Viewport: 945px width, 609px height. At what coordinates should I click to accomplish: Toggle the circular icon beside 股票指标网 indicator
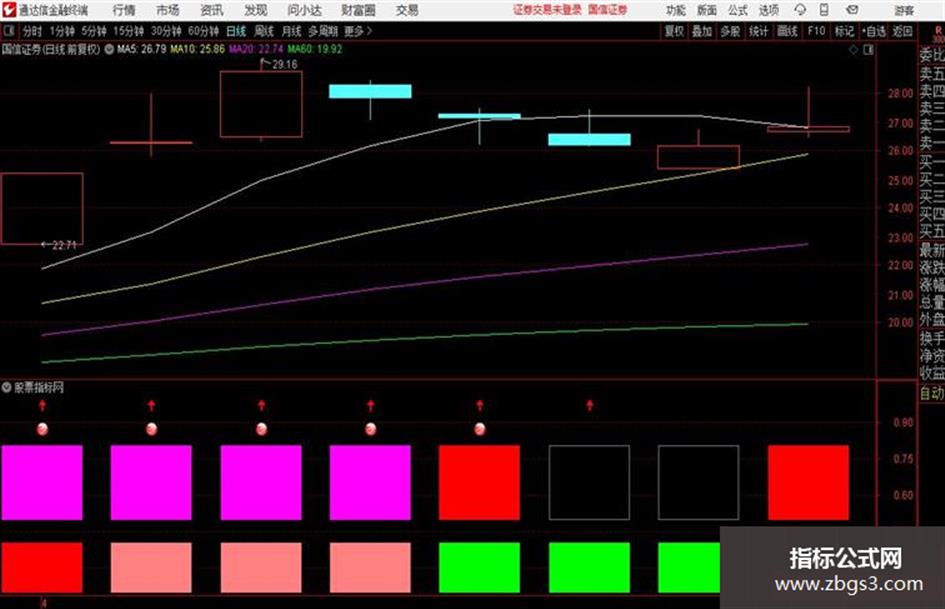(7, 387)
